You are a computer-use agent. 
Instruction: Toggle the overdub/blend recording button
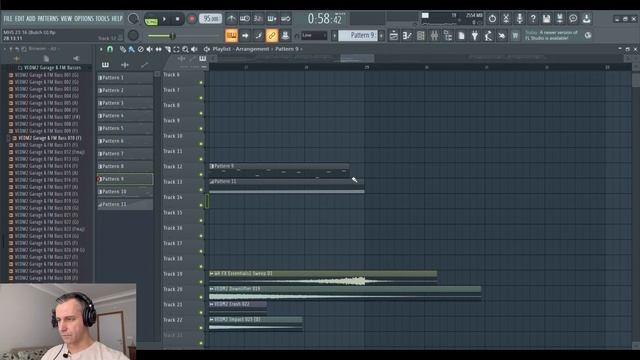272,19
